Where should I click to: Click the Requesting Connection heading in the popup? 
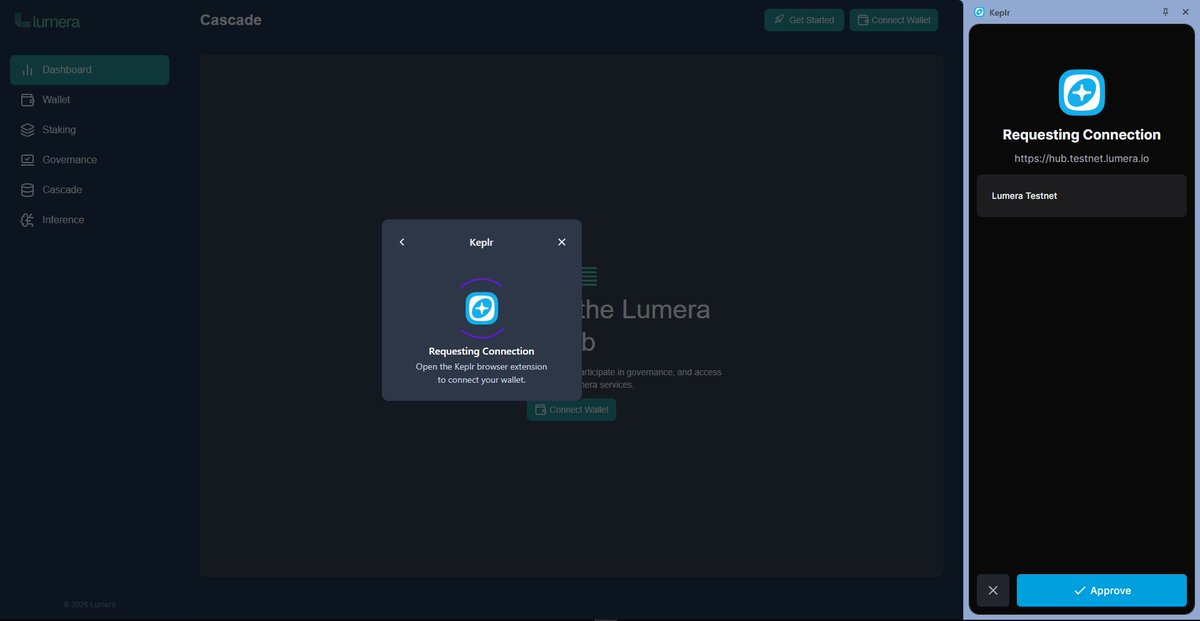click(1082, 135)
